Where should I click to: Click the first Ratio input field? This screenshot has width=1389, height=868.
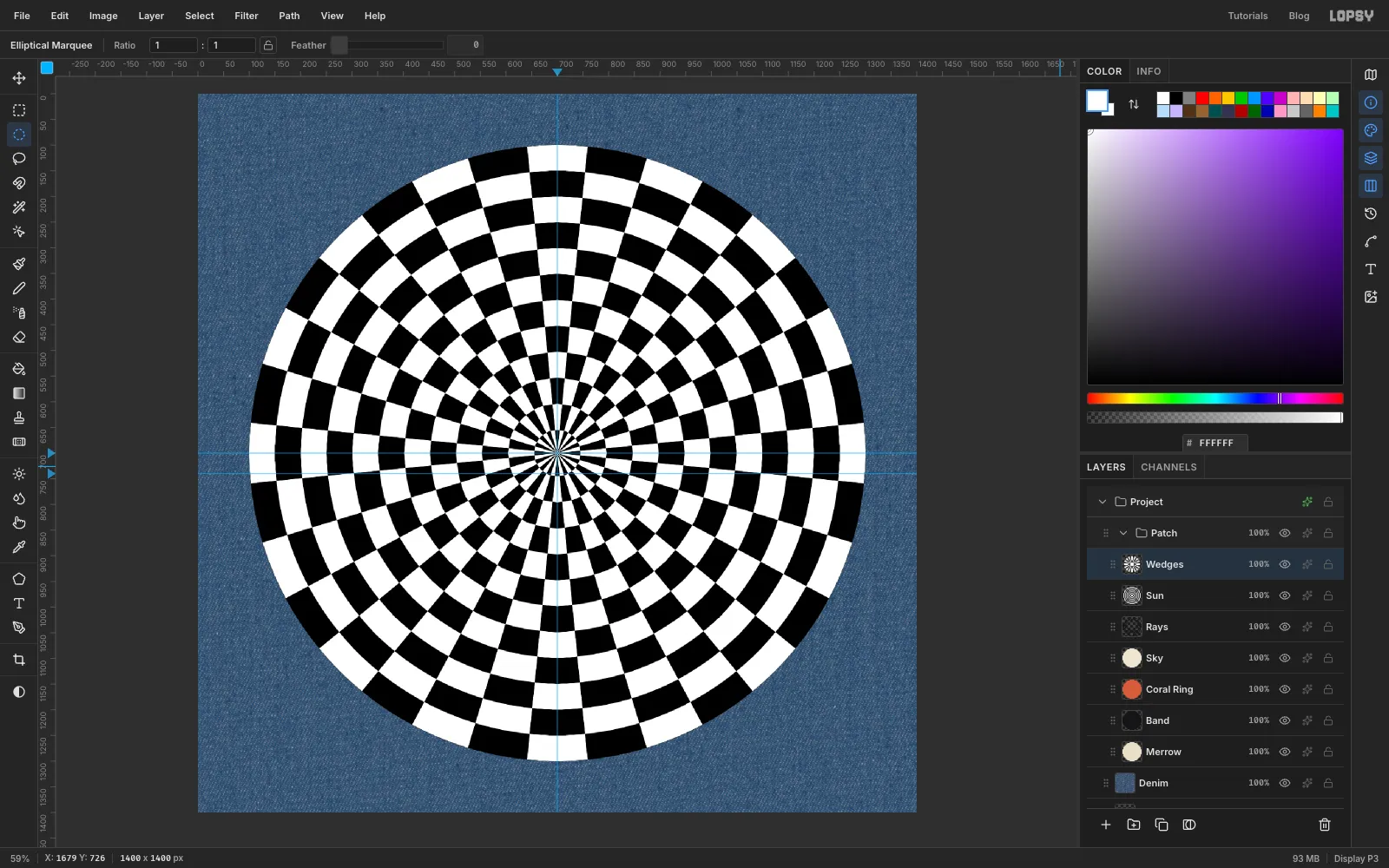174,45
